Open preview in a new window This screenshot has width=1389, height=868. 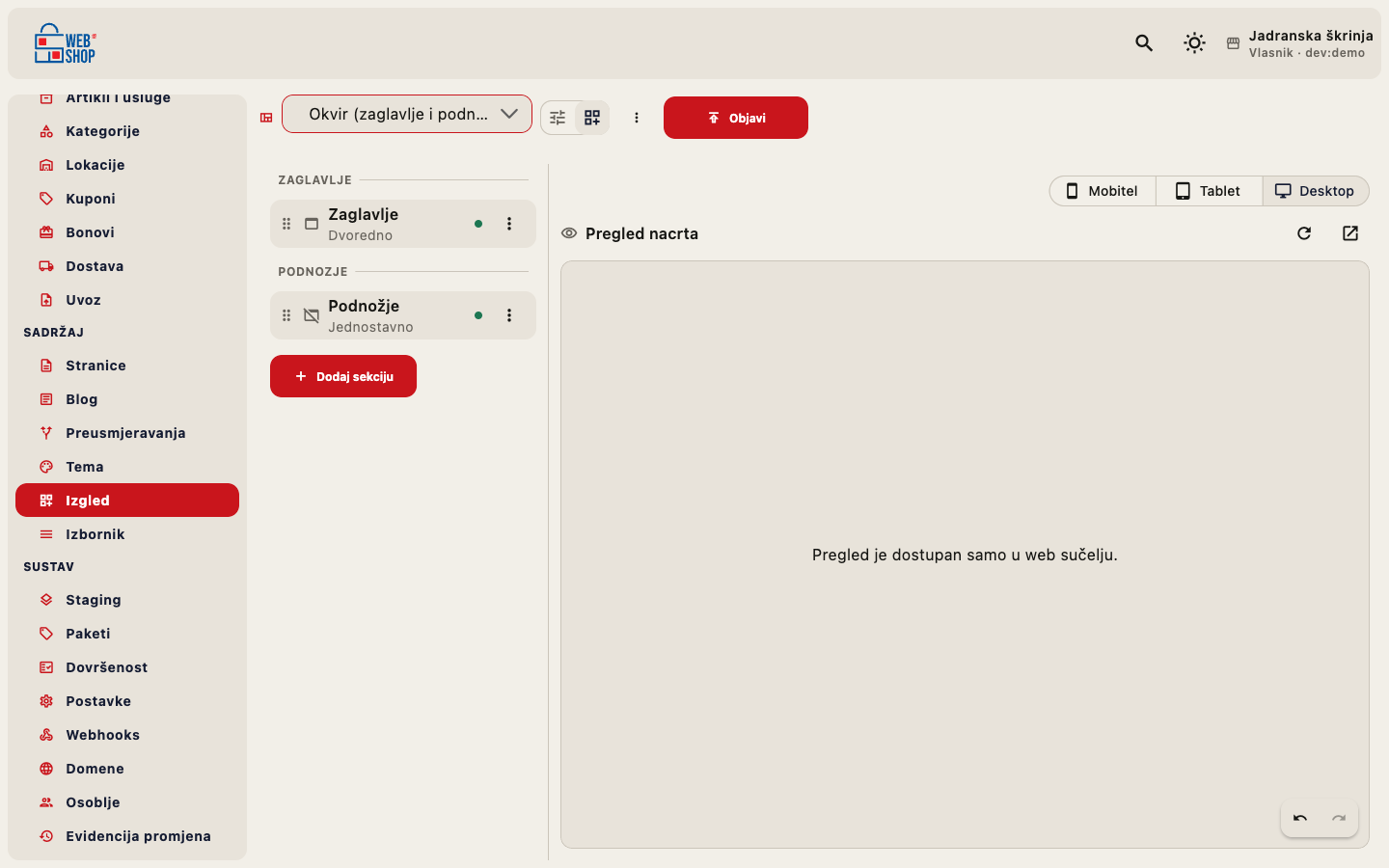tap(1350, 233)
